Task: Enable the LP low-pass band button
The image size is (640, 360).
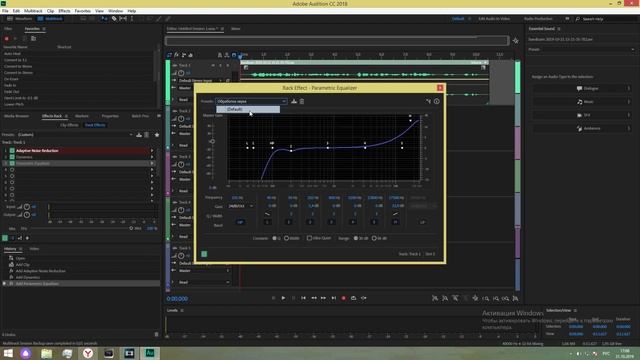Action: tap(422, 222)
